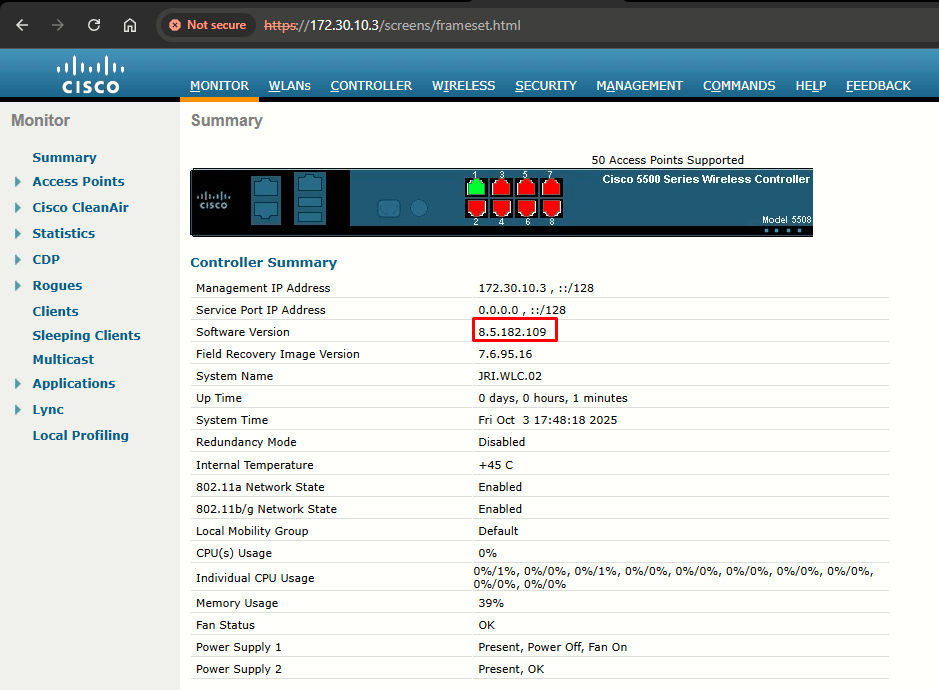Expand the Applications arrow
This screenshot has width=939, height=690.
tap(18, 383)
